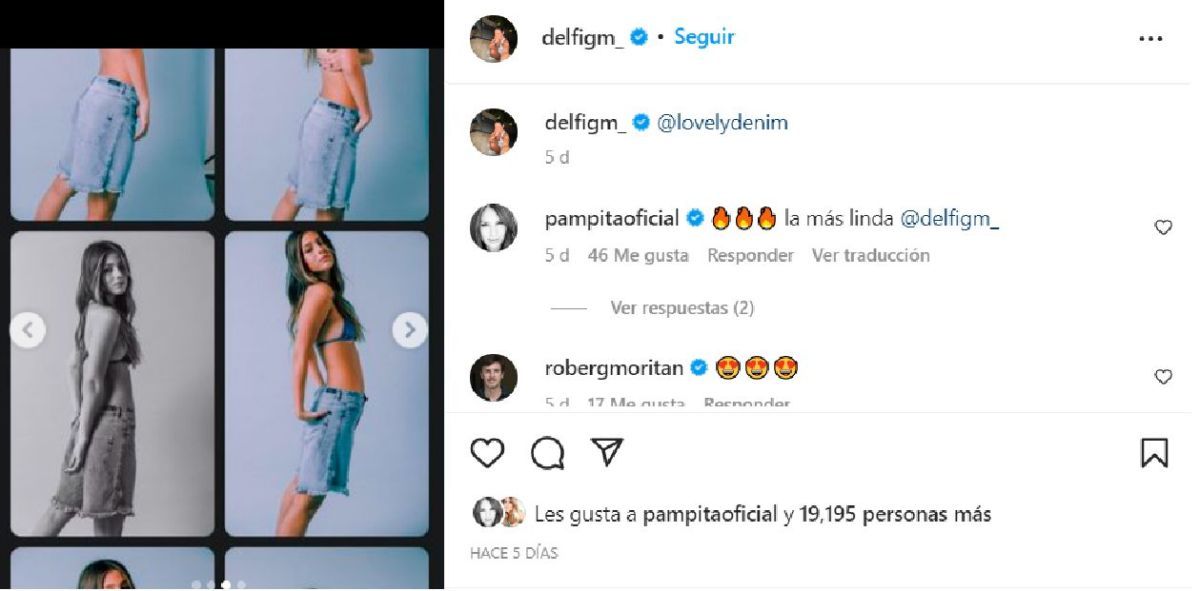Open robergmoritan's commenter avatar
The image size is (1200, 591).
pos(494,377)
